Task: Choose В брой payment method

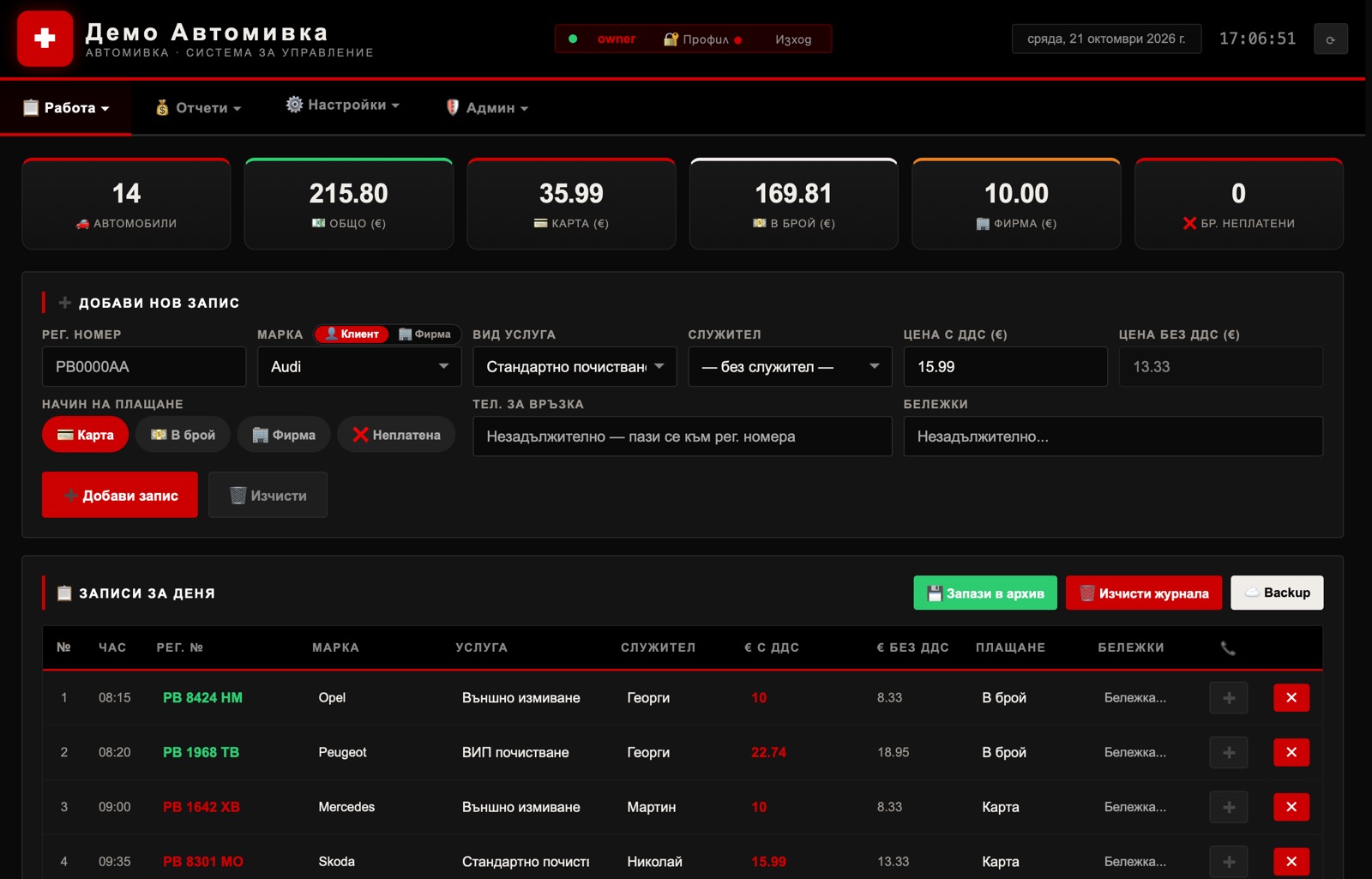Action: 184,435
